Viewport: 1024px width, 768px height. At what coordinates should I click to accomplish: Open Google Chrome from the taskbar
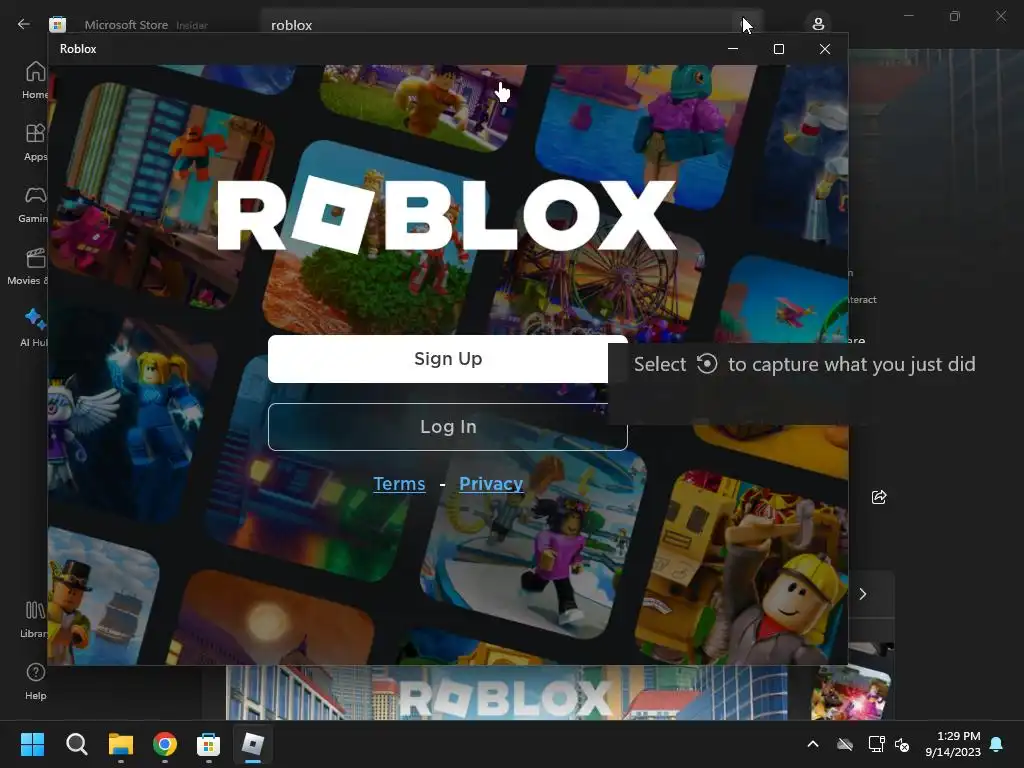[165, 744]
